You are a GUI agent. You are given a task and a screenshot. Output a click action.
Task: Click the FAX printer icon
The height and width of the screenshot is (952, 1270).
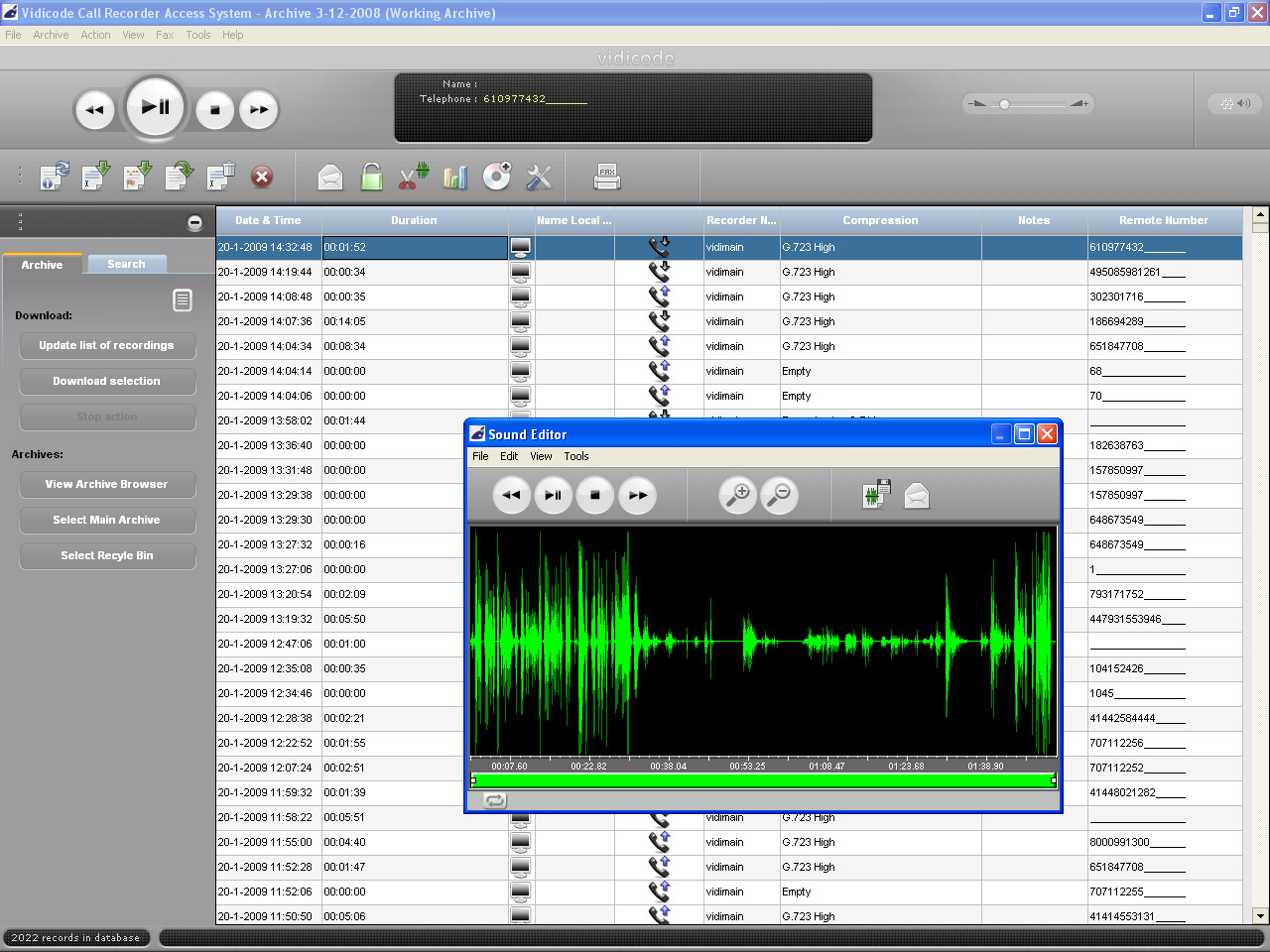[607, 178]
